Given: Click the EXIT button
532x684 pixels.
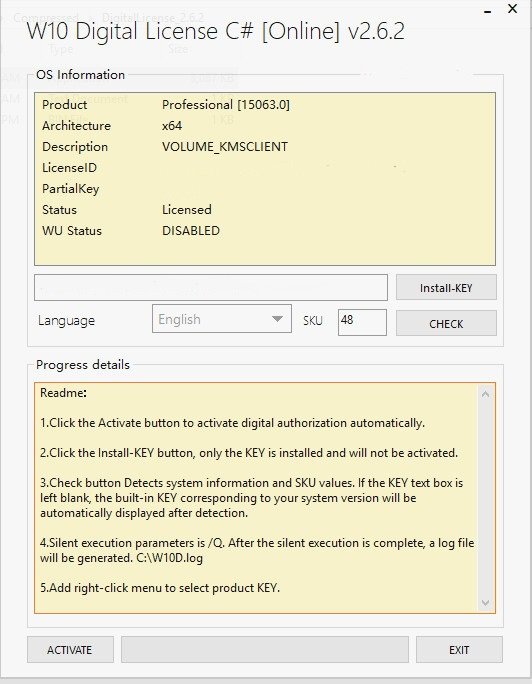Looking at the screenshot, I should tap(459, 650).
